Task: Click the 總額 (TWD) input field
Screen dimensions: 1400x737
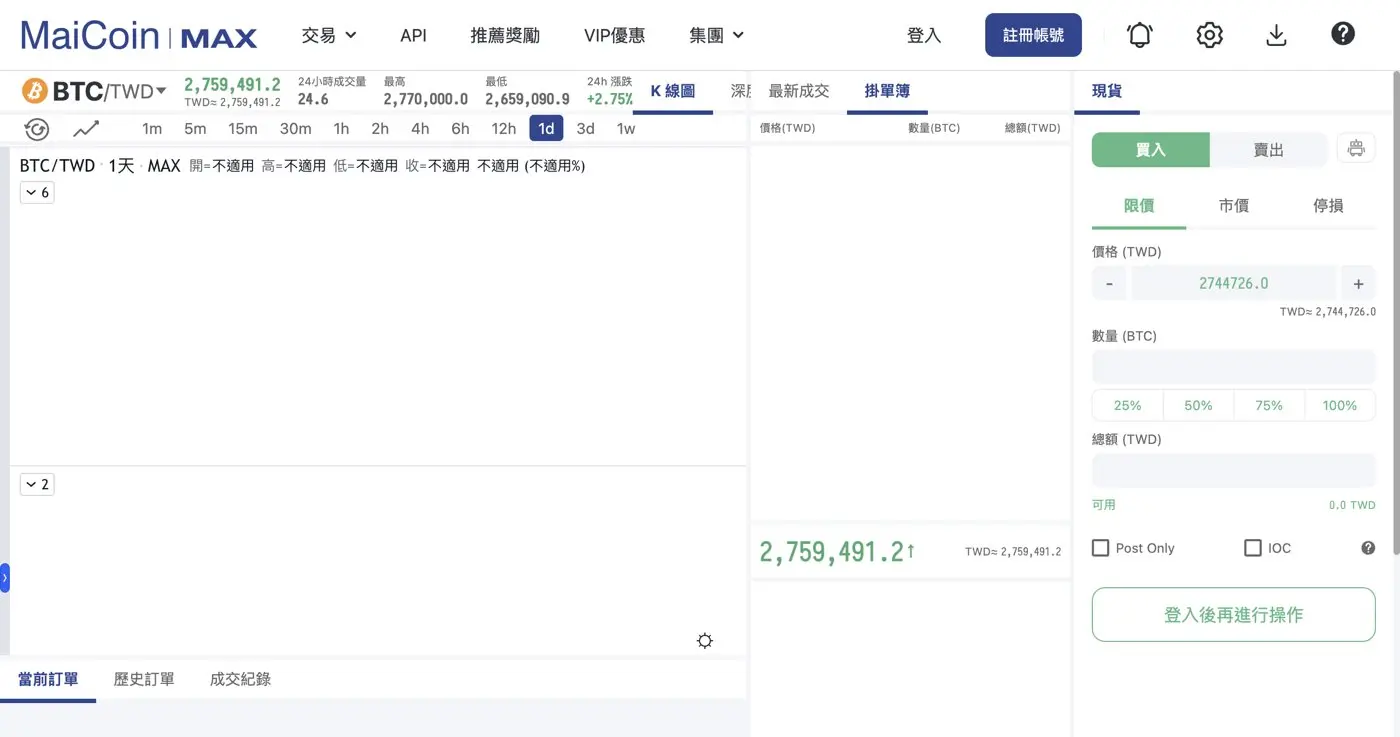Action: click(1233, 470)
